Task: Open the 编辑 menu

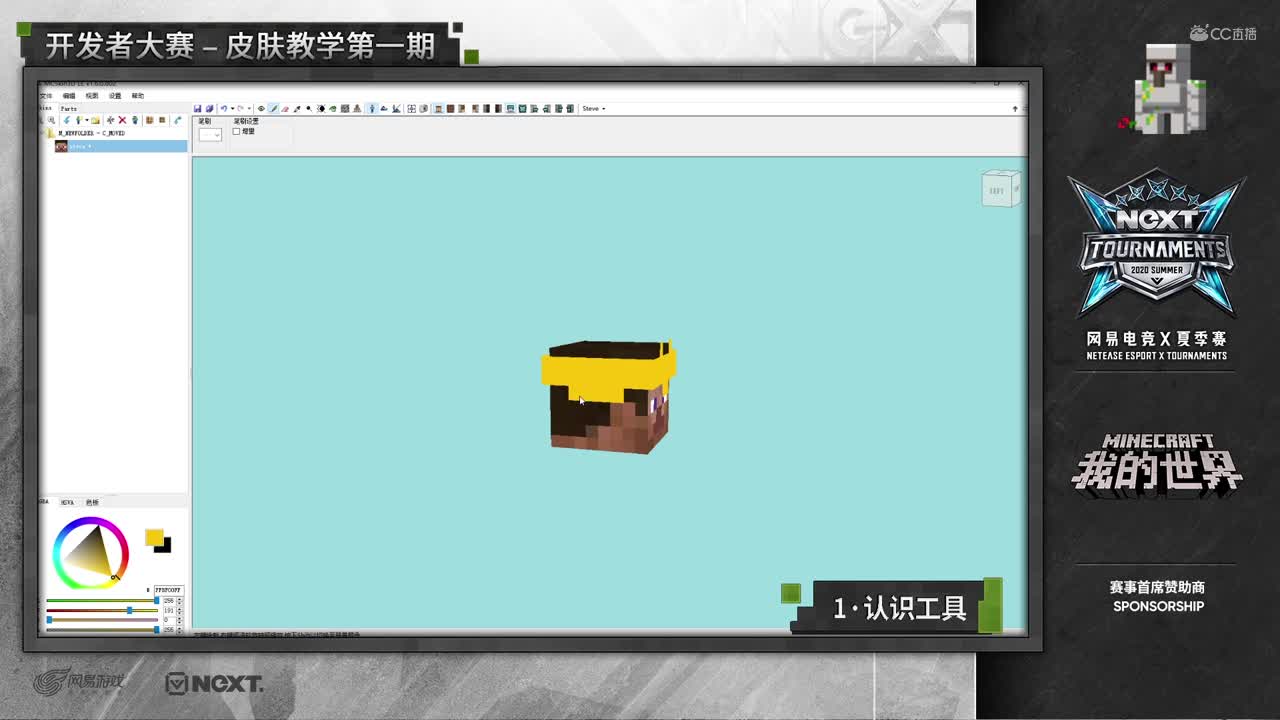Action: [69, 96]
